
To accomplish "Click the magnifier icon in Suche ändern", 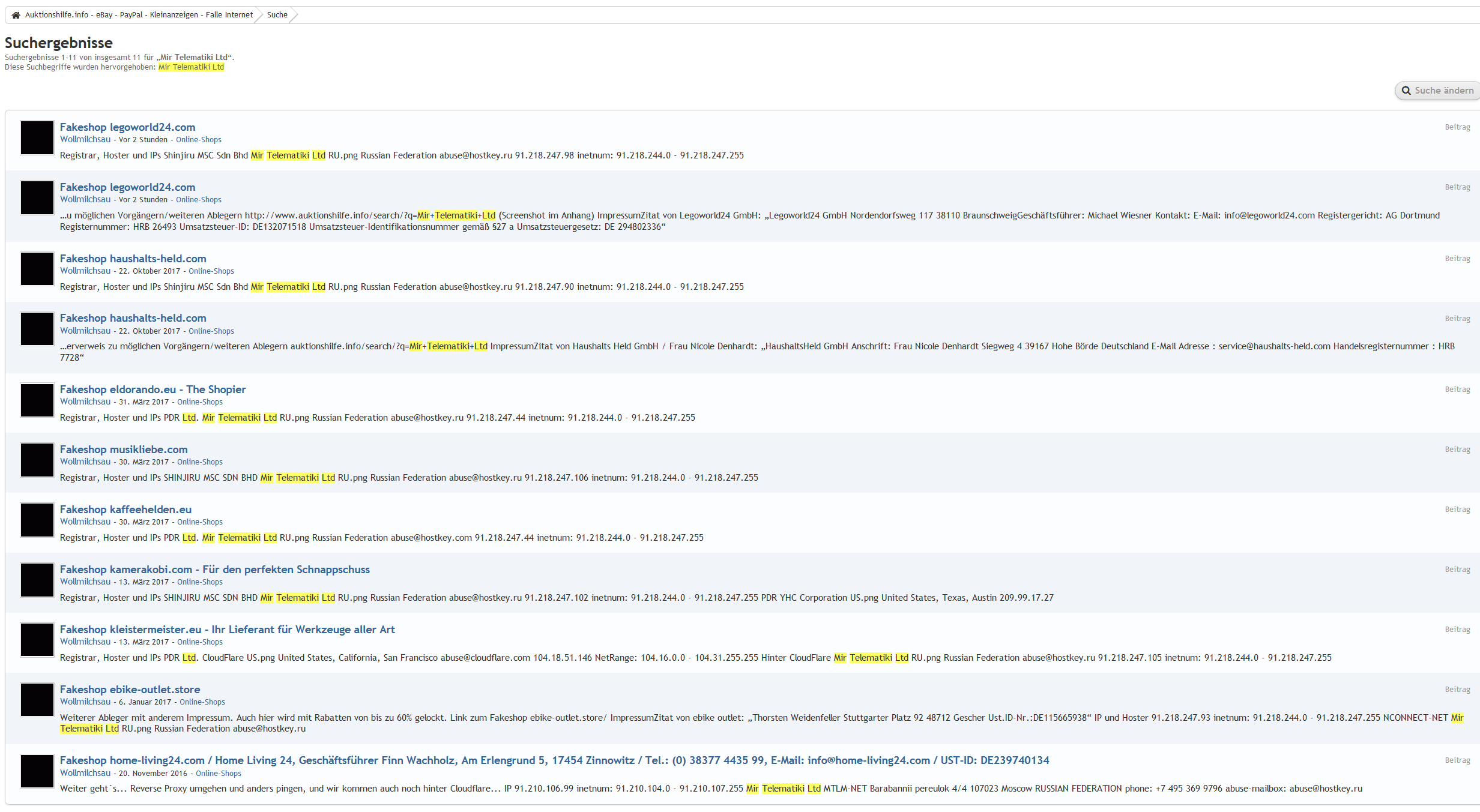I will click(x=1406, y=91).
